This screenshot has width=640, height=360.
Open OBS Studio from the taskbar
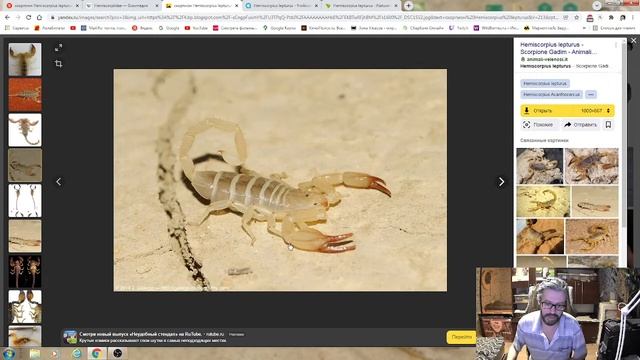pyautogui.click(x=118, y=353)
